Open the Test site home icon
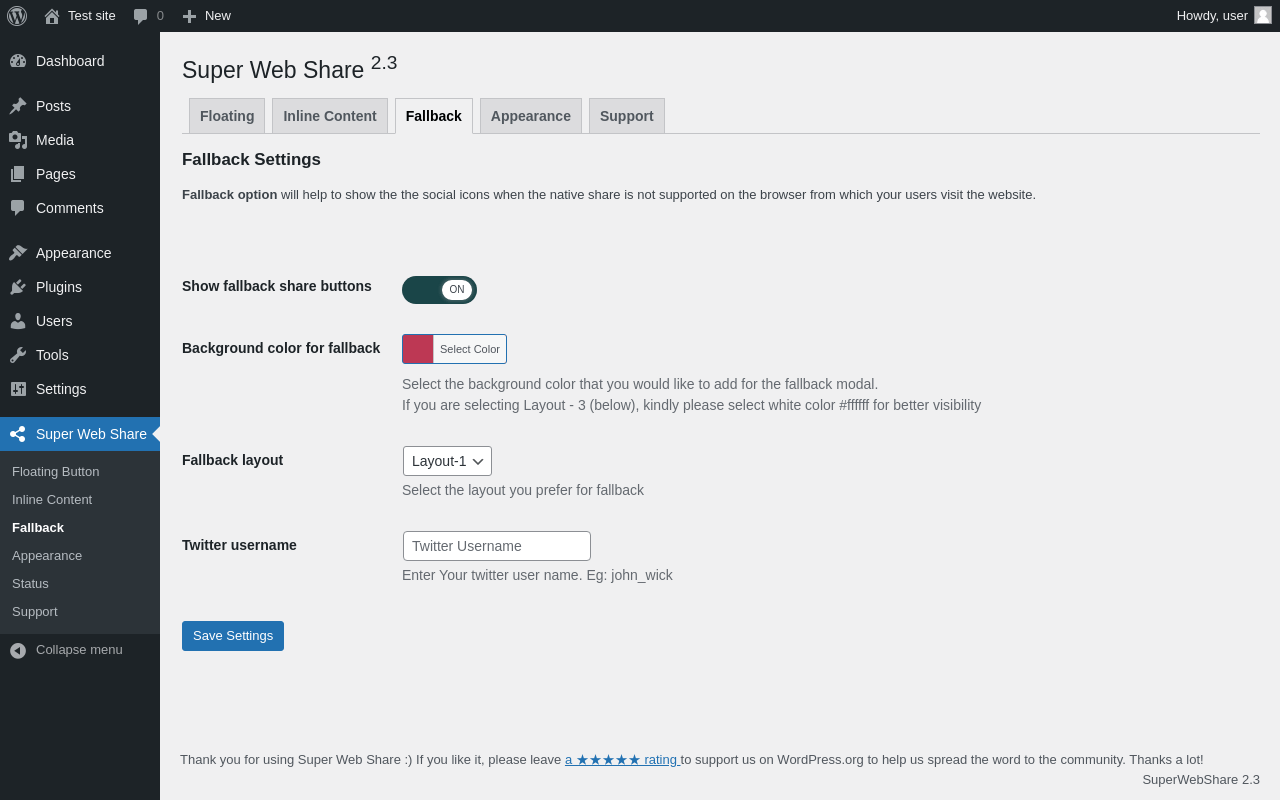The height and width of the screenshot is (800, 1280). pyautogui.click(x=52, y=16)
